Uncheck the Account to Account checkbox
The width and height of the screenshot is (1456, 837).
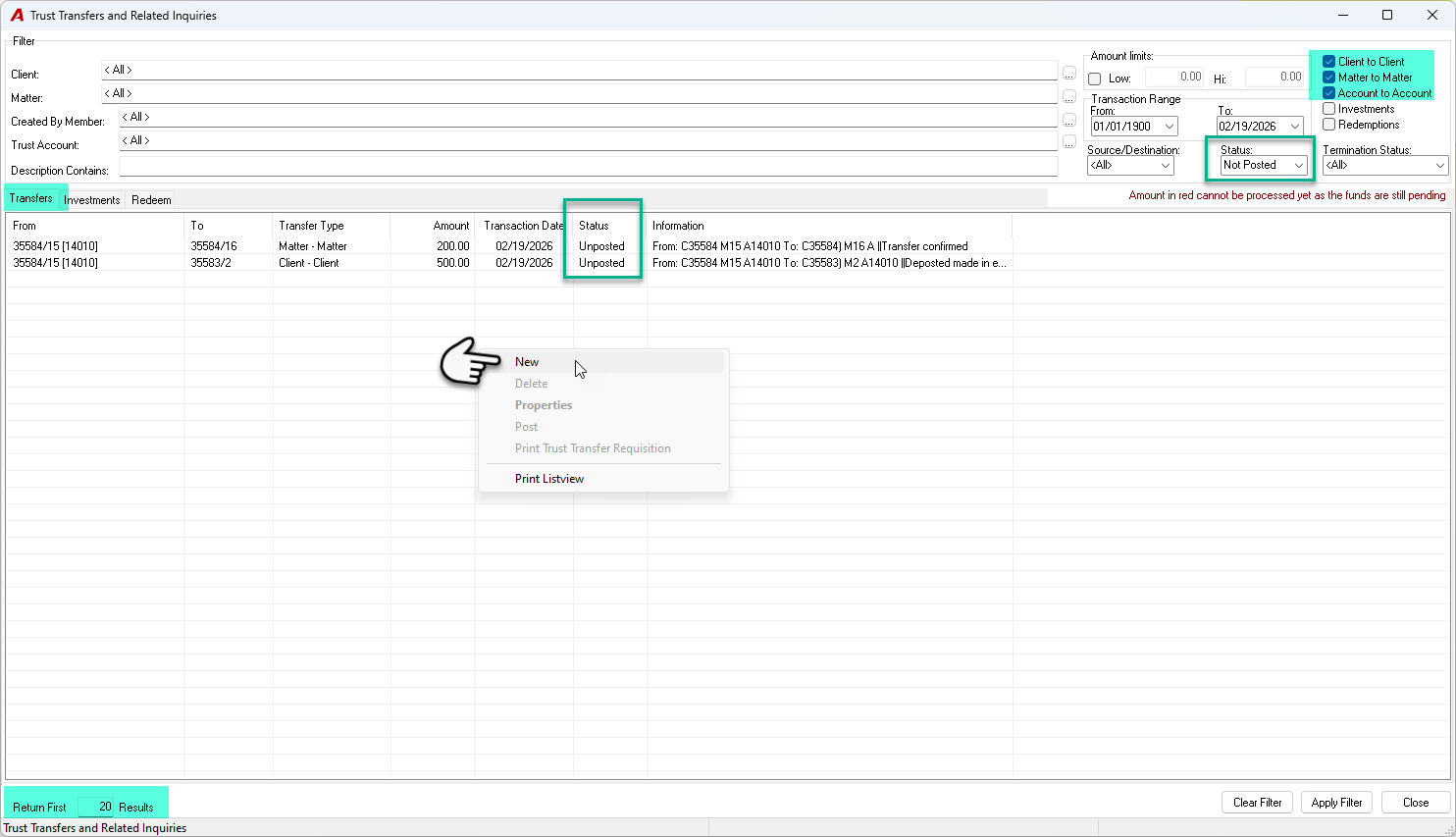click(1329, 93)
